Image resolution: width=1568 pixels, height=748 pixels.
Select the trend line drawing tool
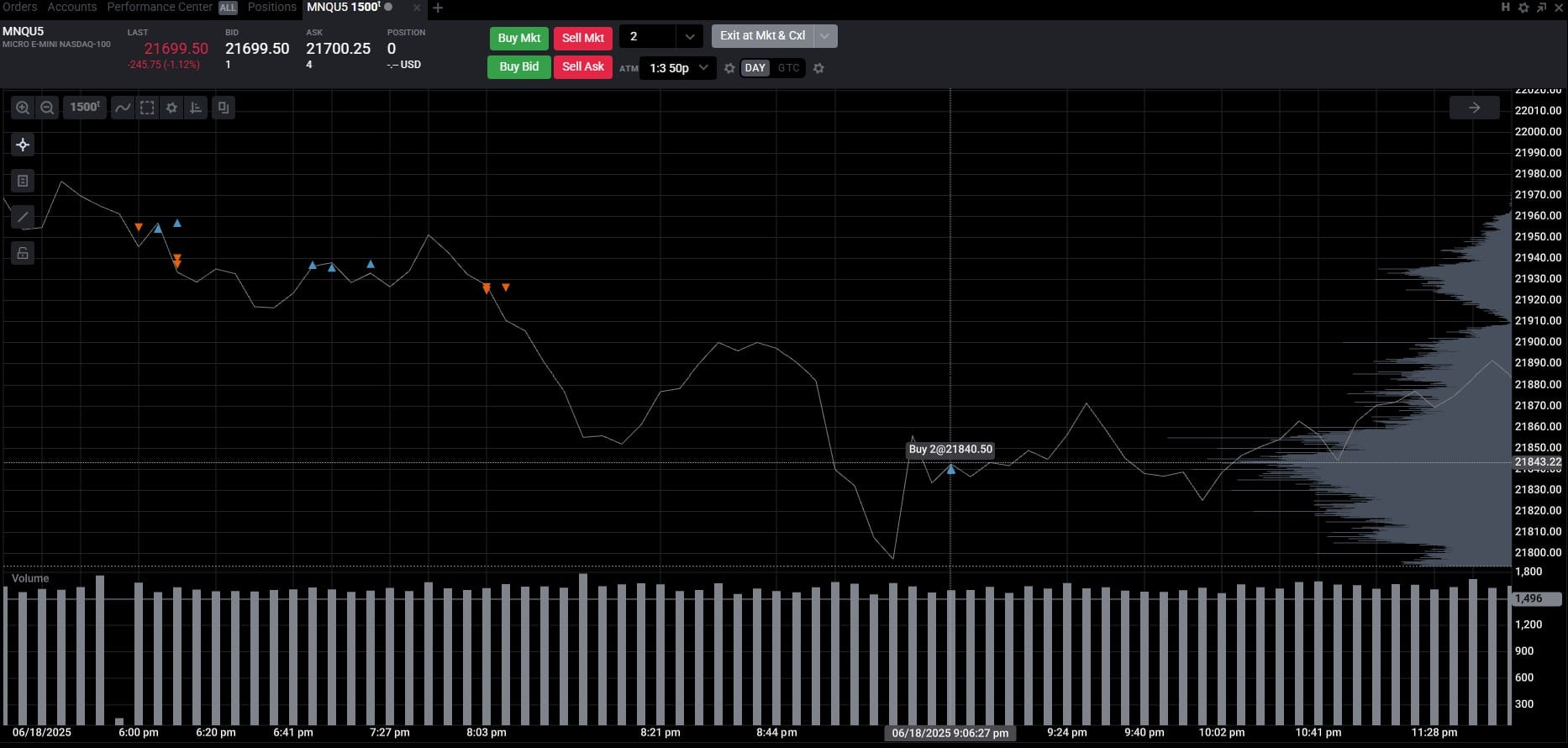pyautogui.click(x=23, y=217)
